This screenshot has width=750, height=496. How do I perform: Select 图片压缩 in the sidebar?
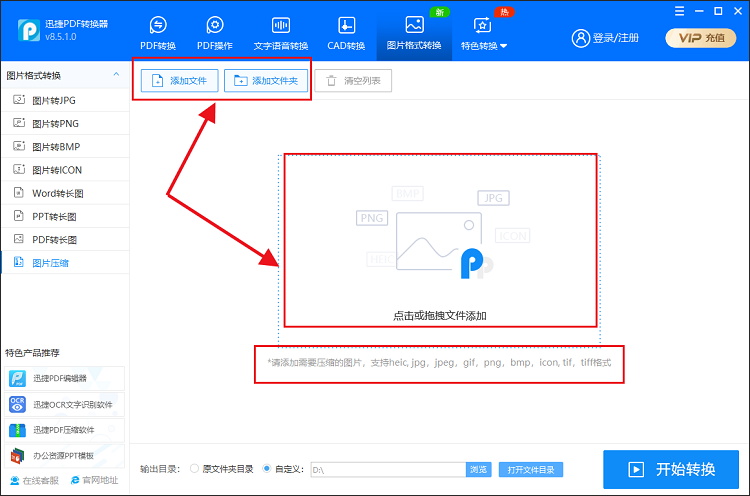(x=66, y=263)
